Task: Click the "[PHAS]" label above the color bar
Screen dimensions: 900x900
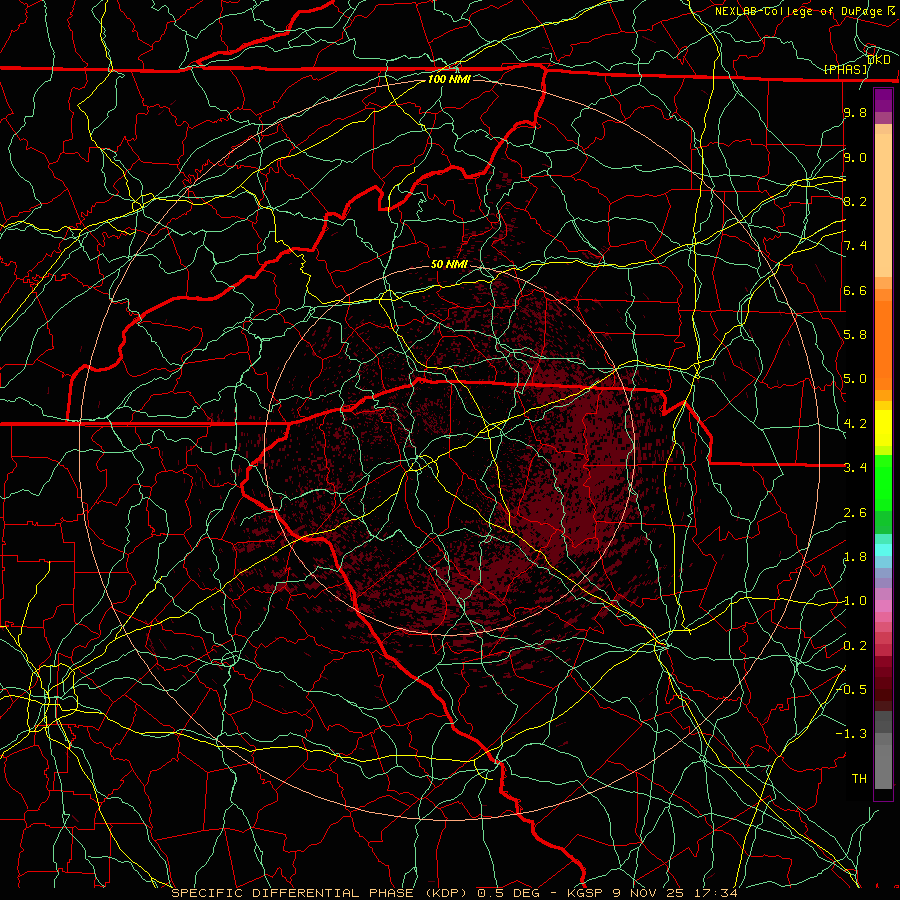Action: coord(846,69)
